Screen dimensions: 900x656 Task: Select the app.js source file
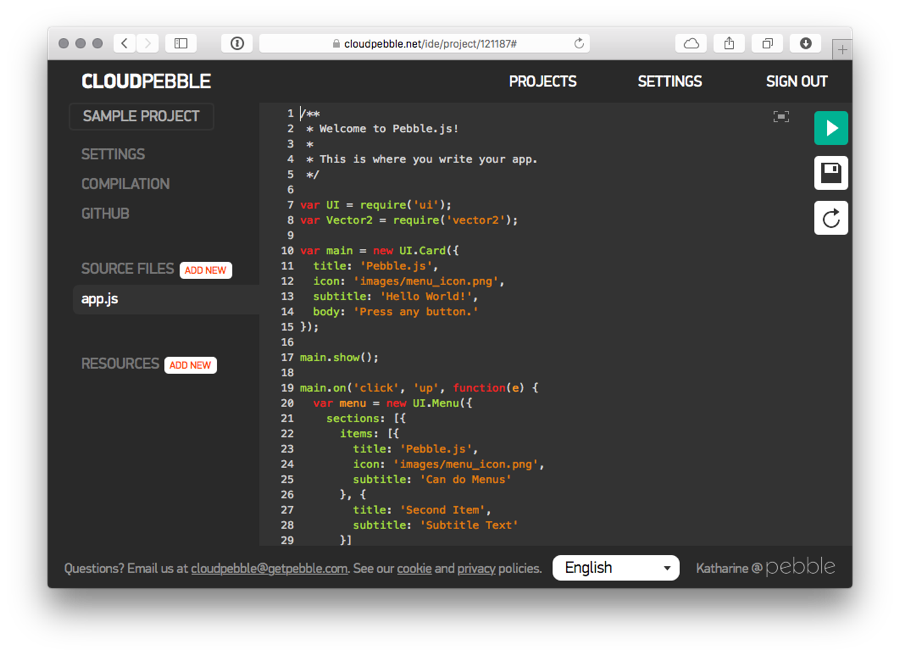tap(166, 299)
